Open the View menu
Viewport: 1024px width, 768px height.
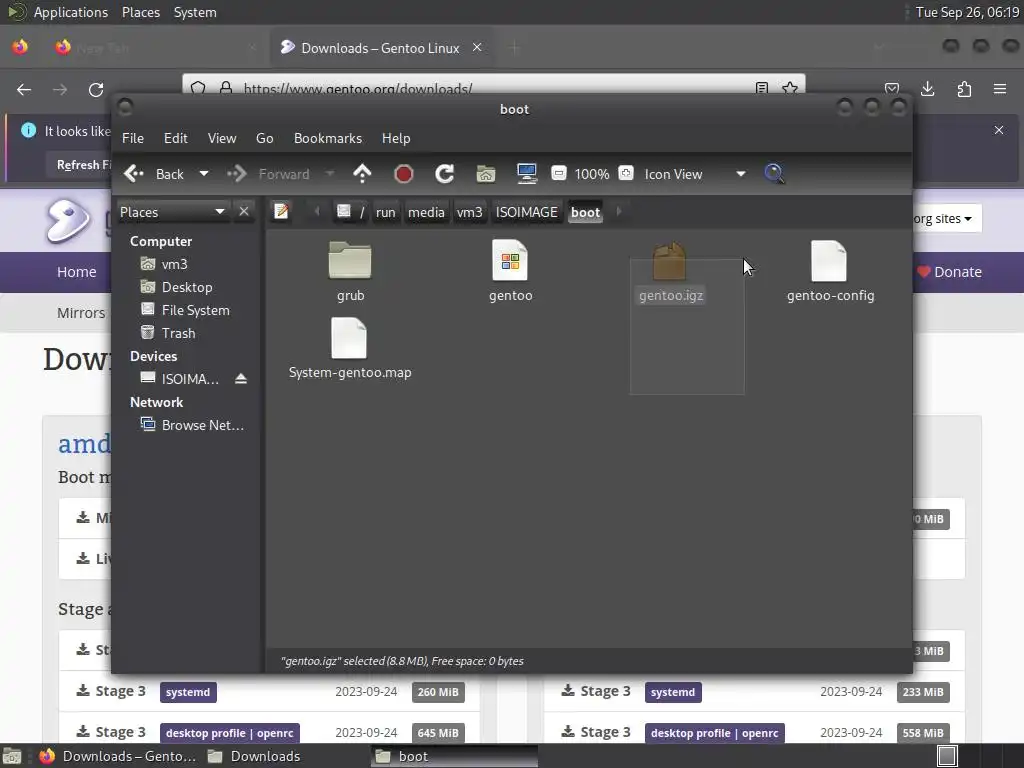(x=222, y=138)
